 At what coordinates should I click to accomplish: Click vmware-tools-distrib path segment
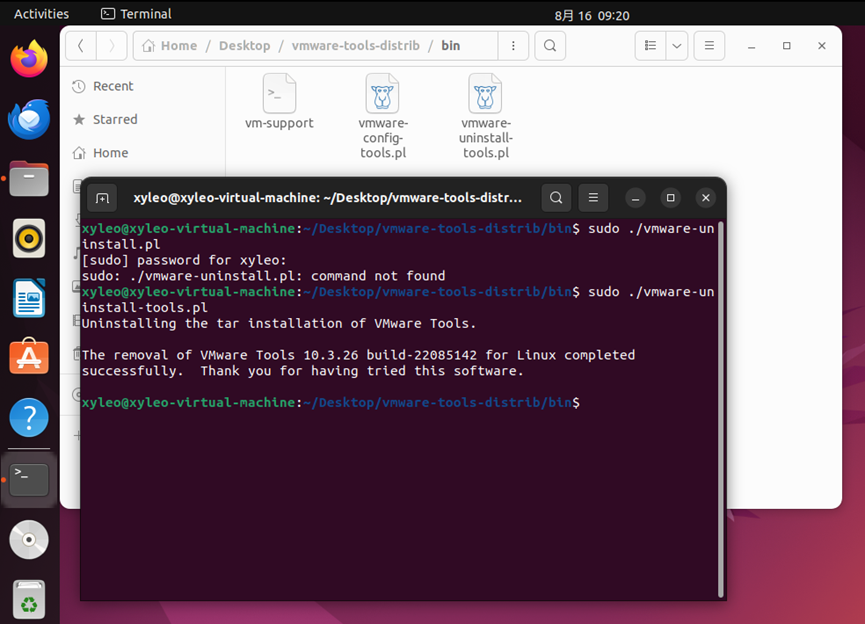pos(355,46)
